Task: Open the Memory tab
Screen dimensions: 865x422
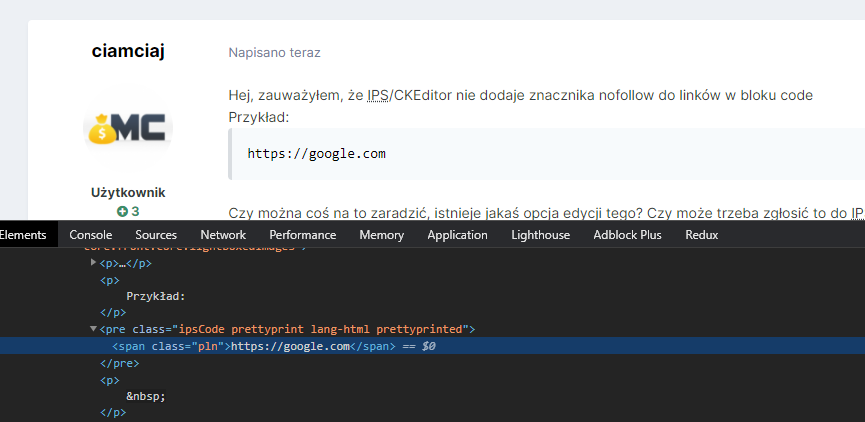Action: click(381, 235)
